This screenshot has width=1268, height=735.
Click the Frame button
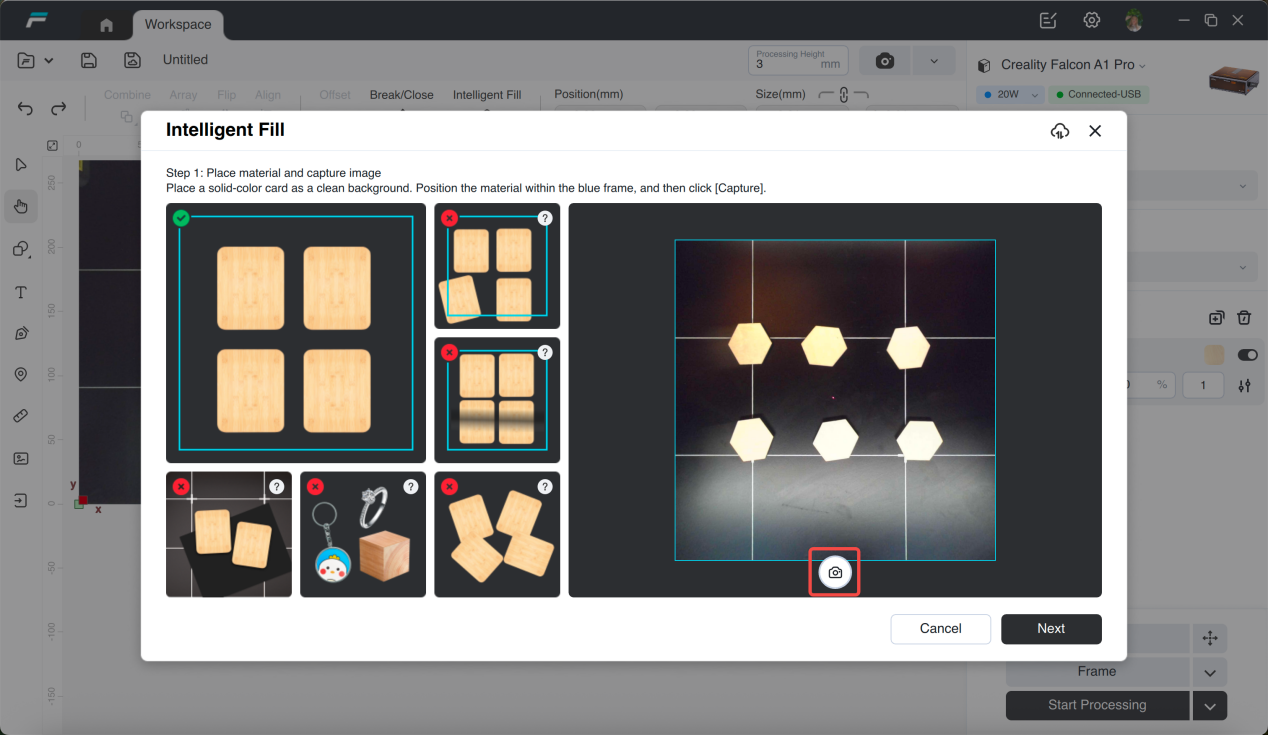pos(1097,672)
